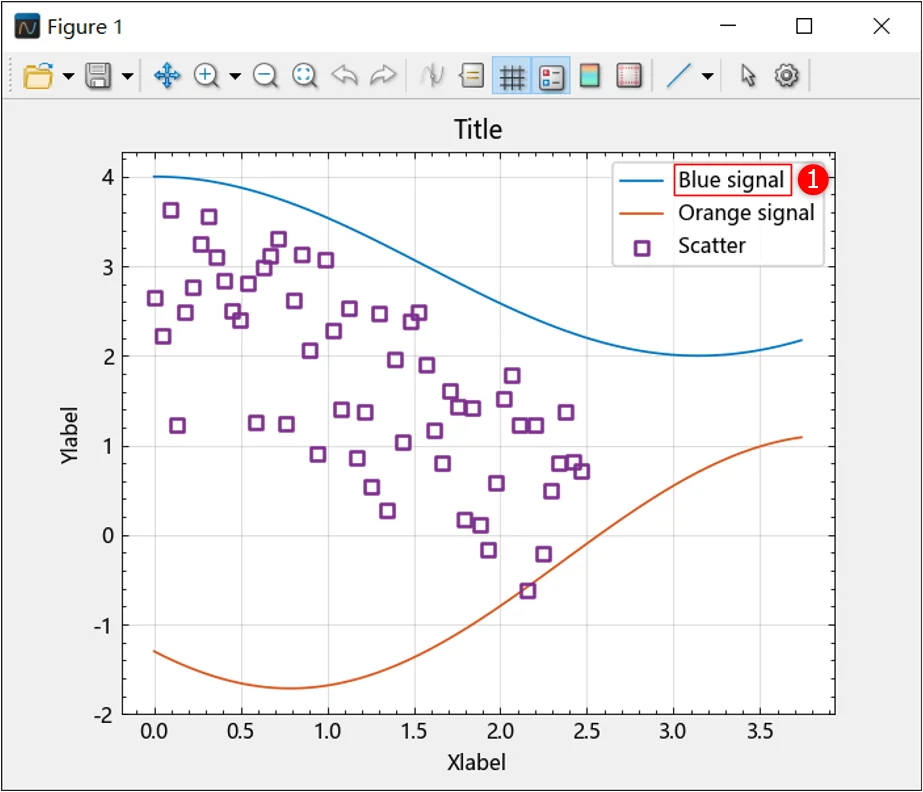Click the Figure 1 window app icon
Image resolution: width=923 pixels, height=792 pixels.
[x=27, y=26]
